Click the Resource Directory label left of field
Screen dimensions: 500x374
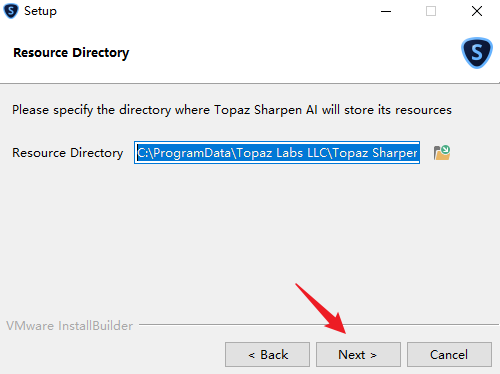tap(68, 153)
